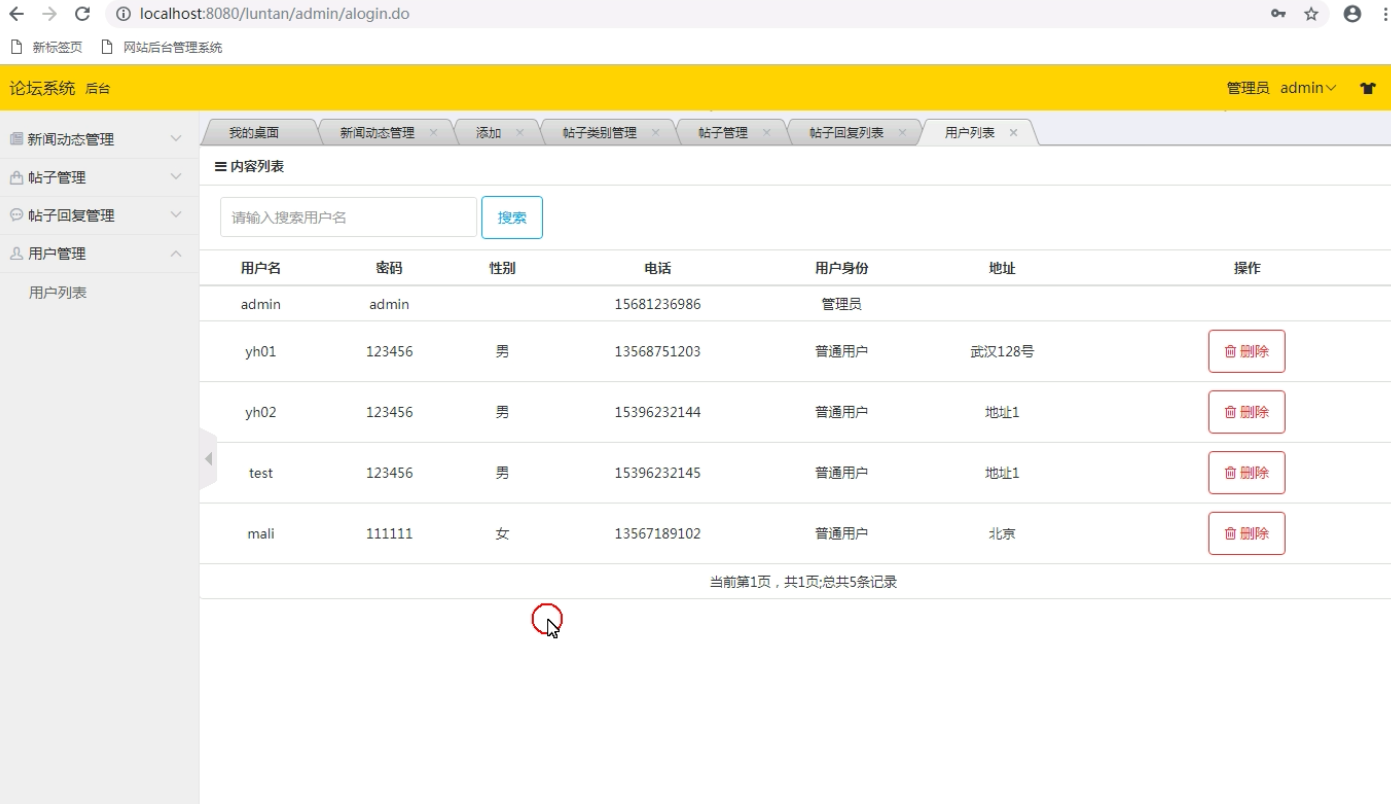
Task: Select phone number 15681236986
Action: click(658, 304)
